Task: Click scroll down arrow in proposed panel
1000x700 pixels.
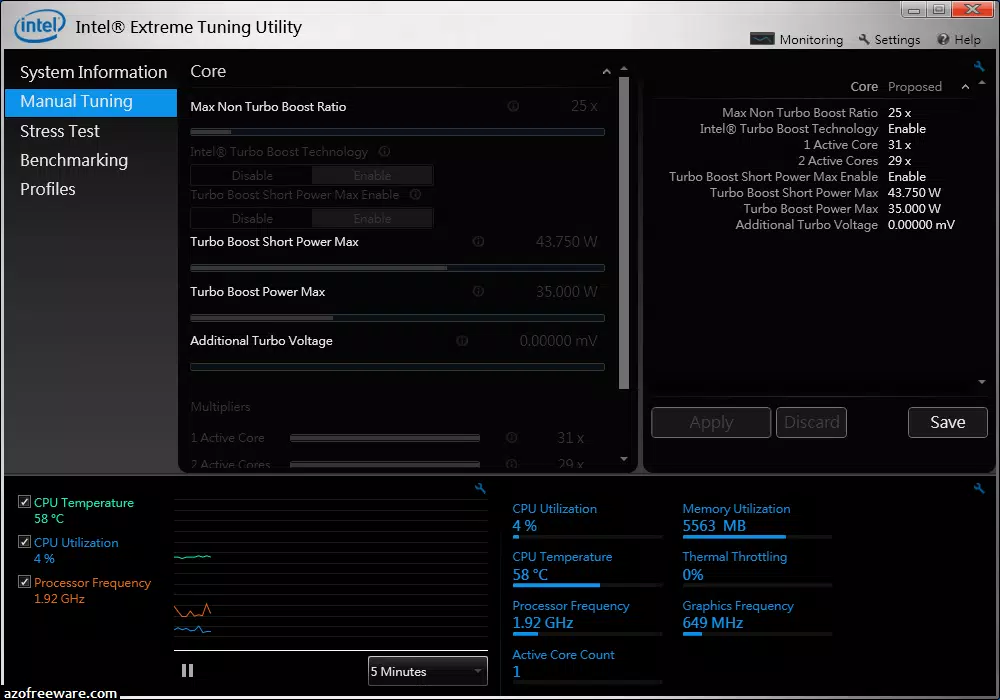Action: pyautogui.click(x=982, y=382)
